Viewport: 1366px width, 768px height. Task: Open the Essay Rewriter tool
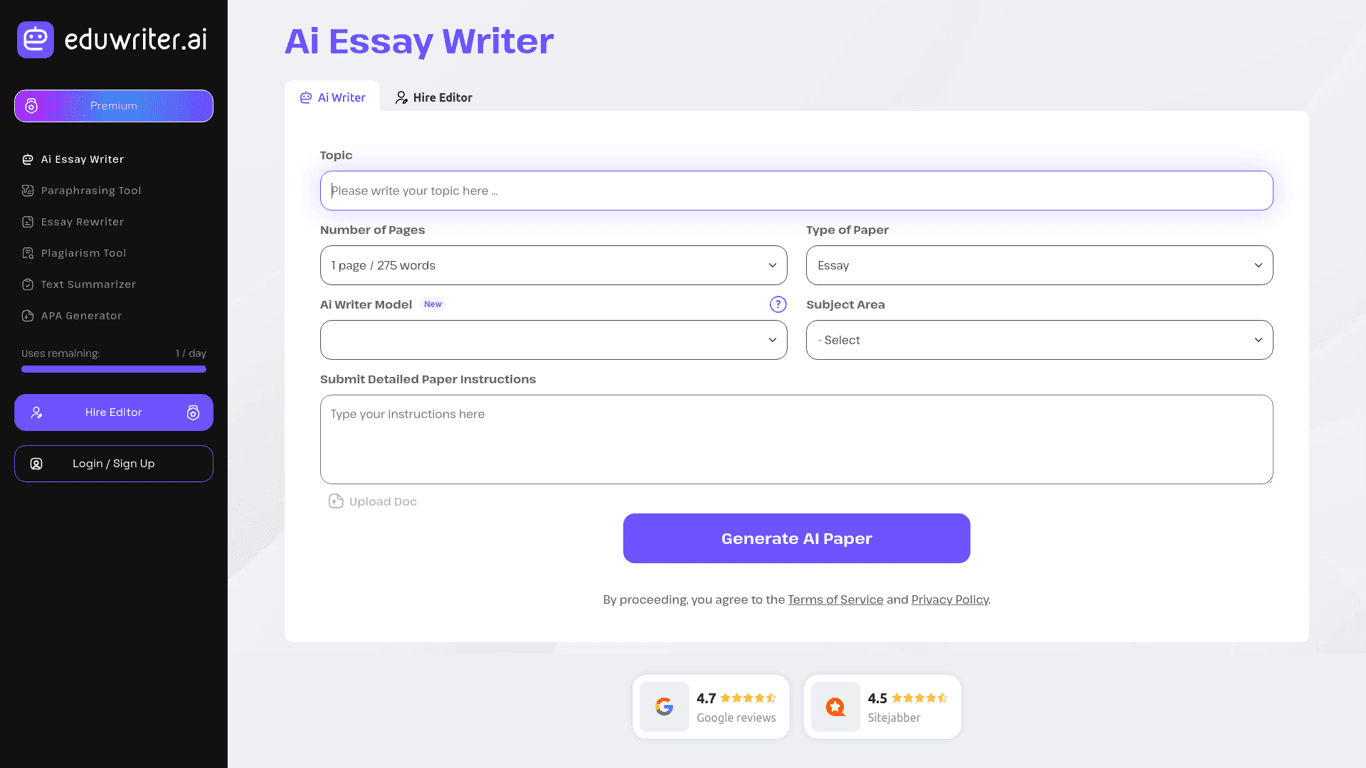(x=82, y=221)
